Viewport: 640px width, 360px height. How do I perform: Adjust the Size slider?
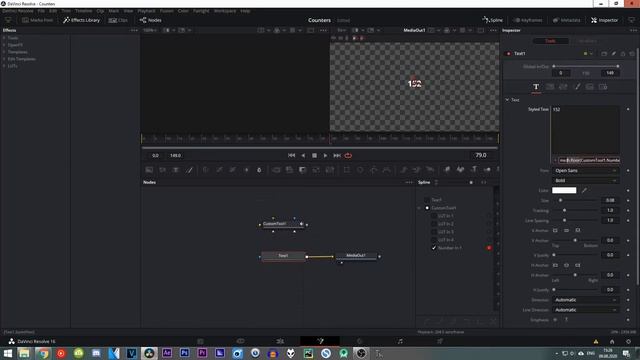[576, 200]
